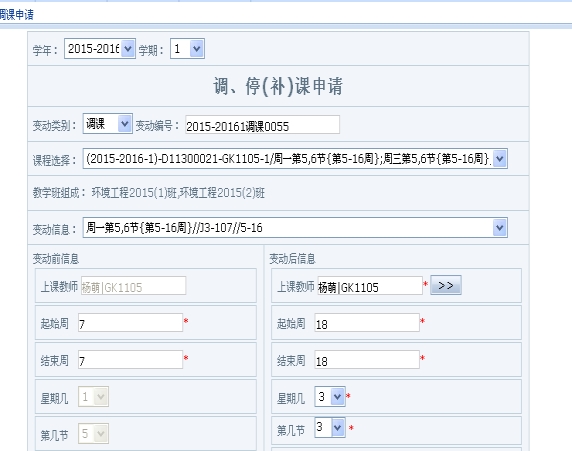Open the 变动后 星期几 dropdown
The width and height of the screenshot is (572, 451).
330,397
